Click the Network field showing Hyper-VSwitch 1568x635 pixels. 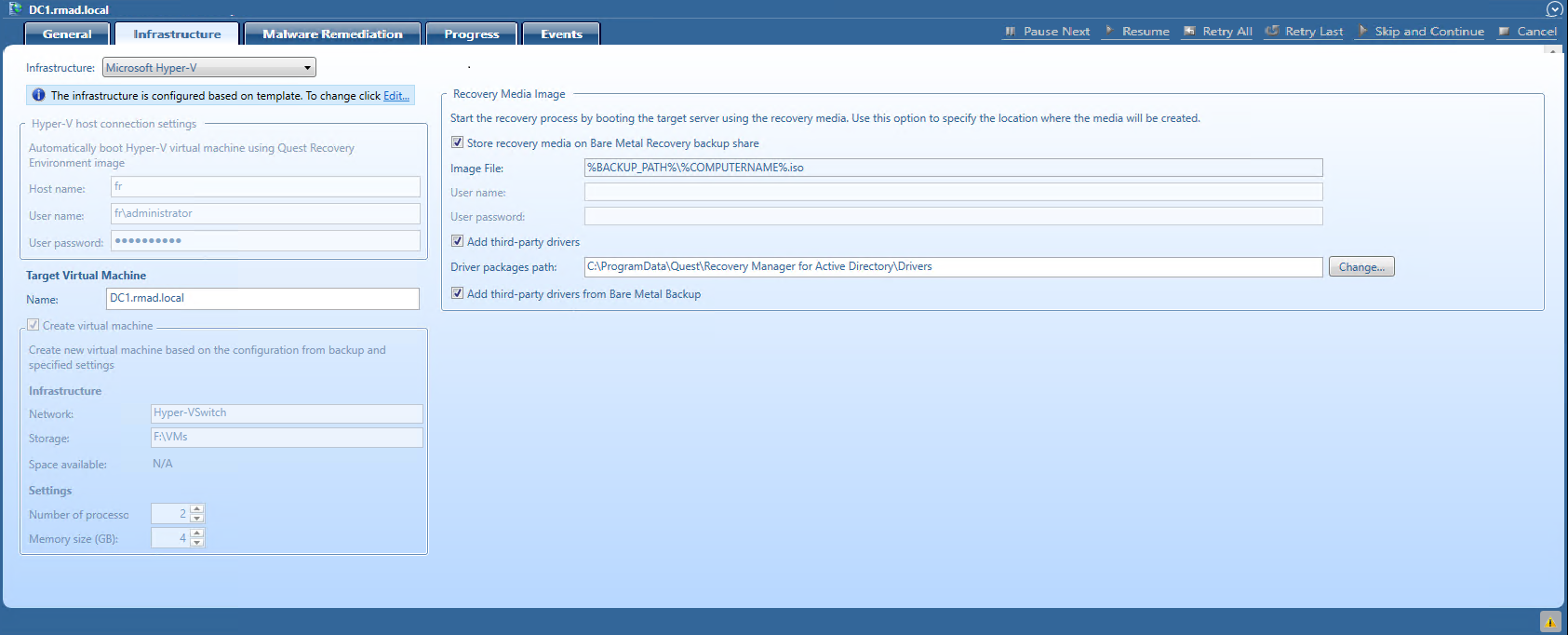[287, 413]
